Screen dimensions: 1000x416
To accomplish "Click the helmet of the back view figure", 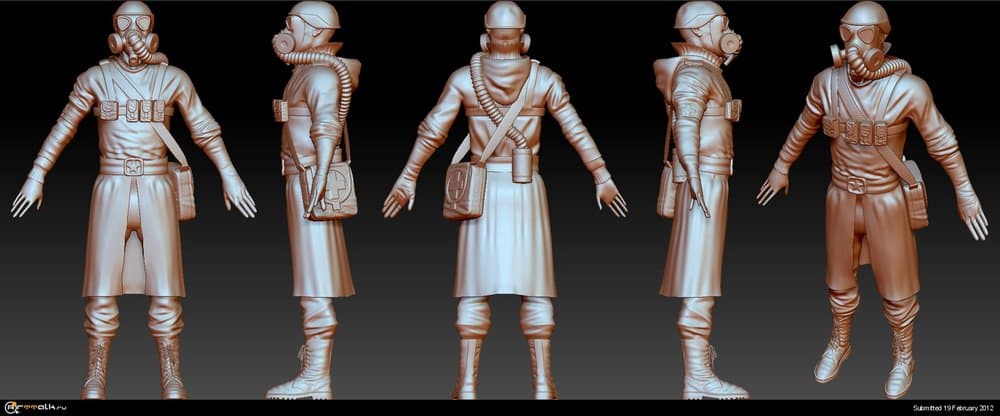I will click(505, 16).
